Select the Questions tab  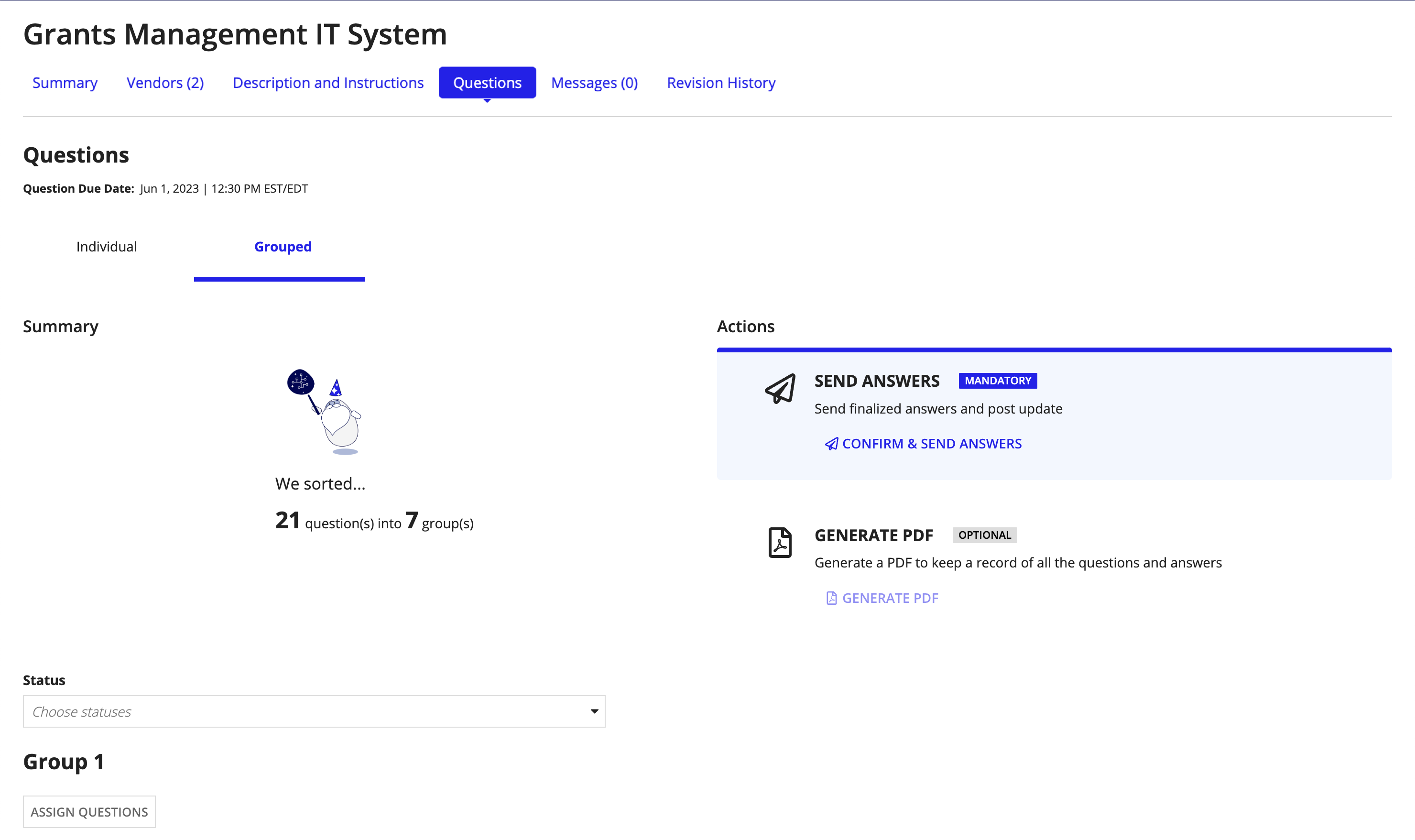pyautogui.click(x=487, y=83)
